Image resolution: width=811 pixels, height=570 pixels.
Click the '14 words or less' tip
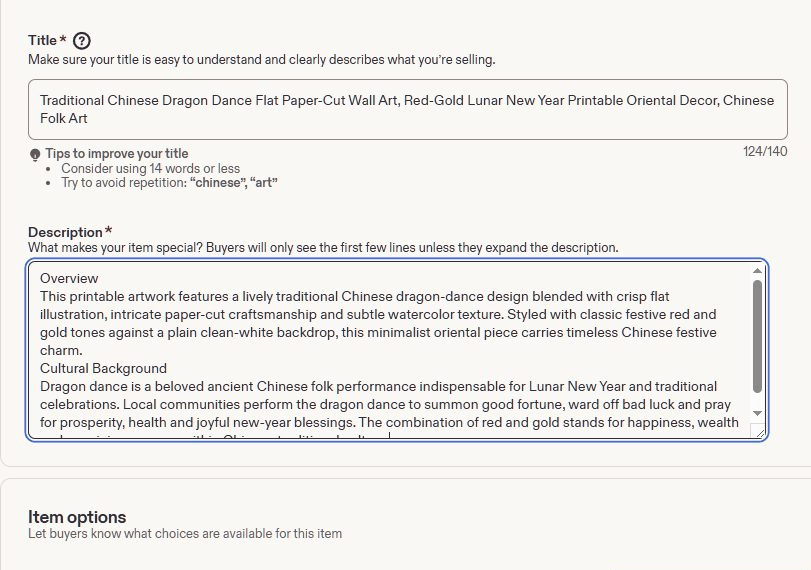pos(151,169)
